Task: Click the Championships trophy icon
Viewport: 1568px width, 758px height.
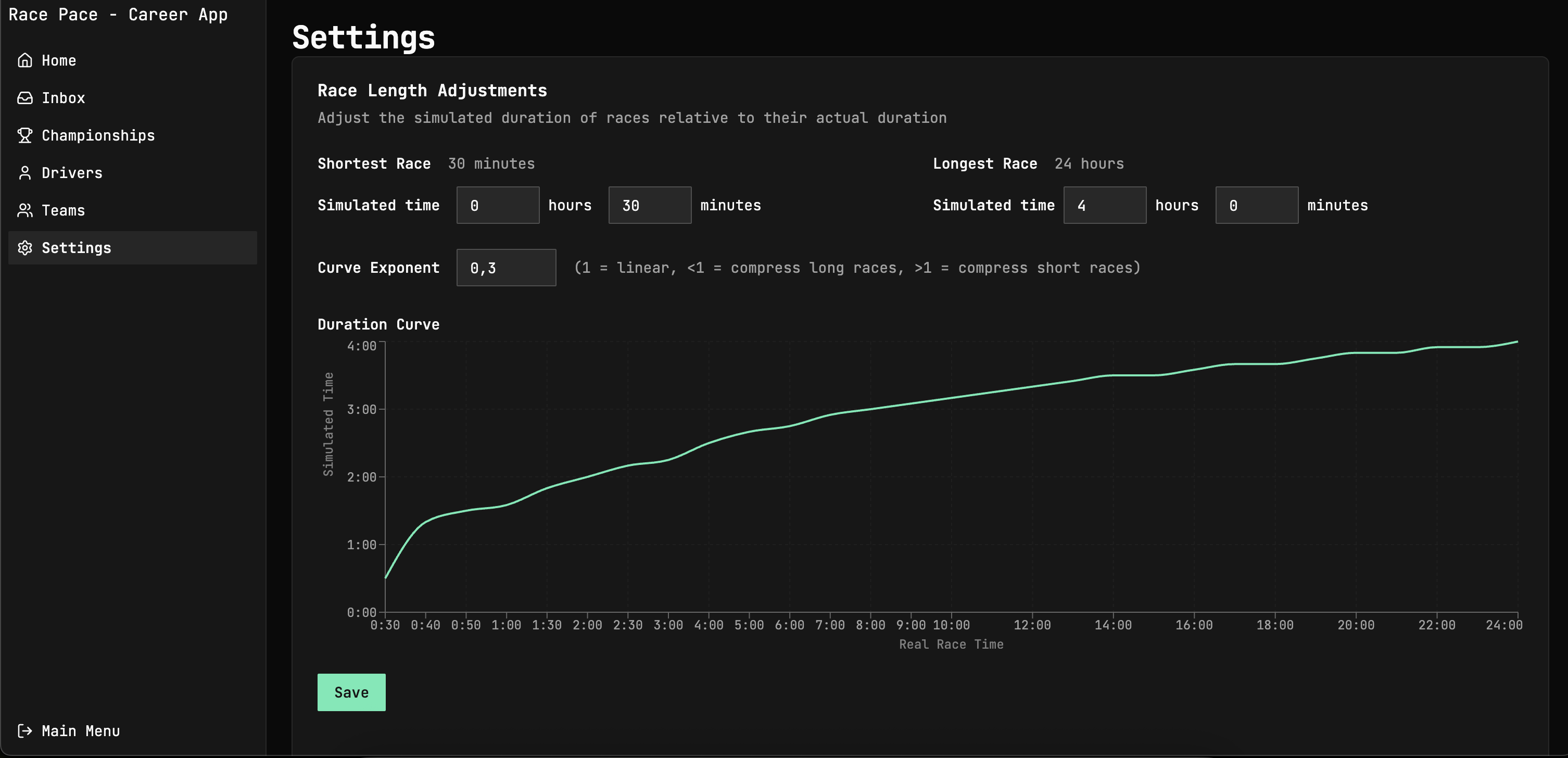Action: point(25,135)
